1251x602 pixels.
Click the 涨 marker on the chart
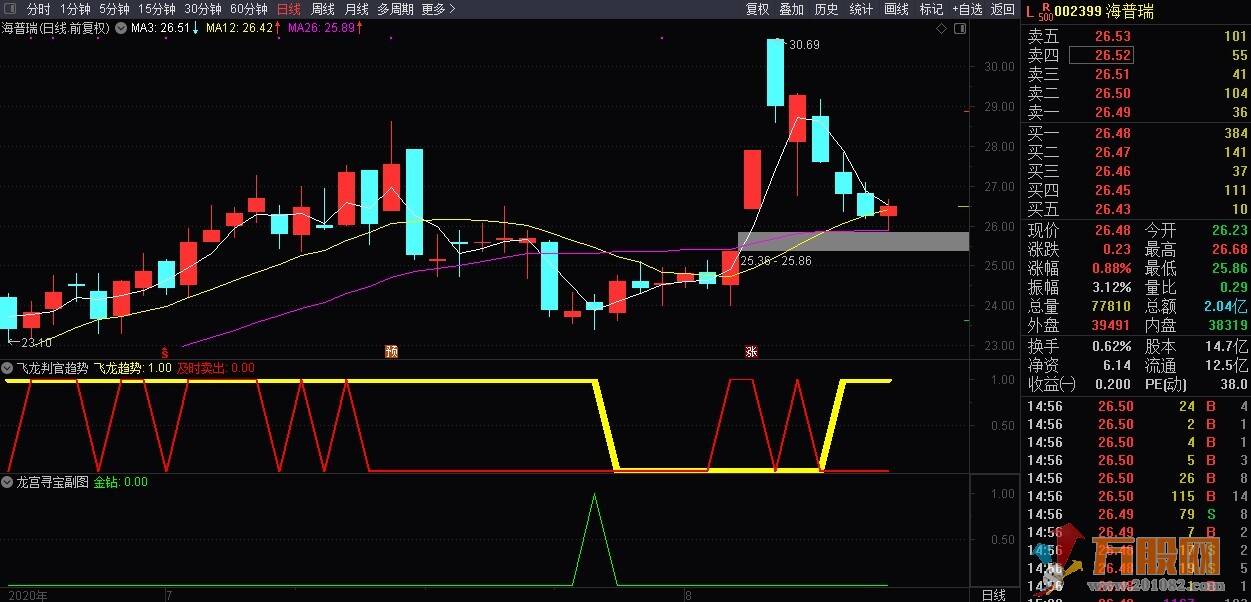[x=751, y=352]
